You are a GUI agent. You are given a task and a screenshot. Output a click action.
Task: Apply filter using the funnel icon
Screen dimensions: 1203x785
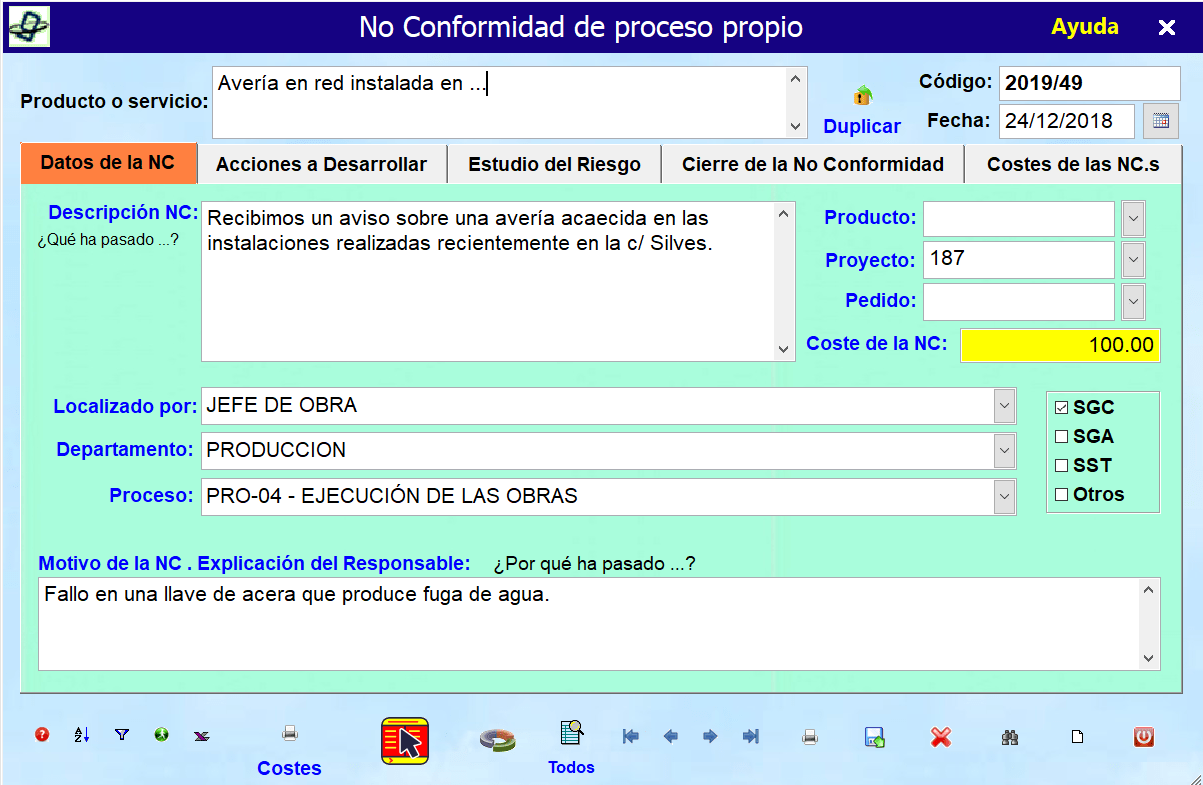(122, 735)
